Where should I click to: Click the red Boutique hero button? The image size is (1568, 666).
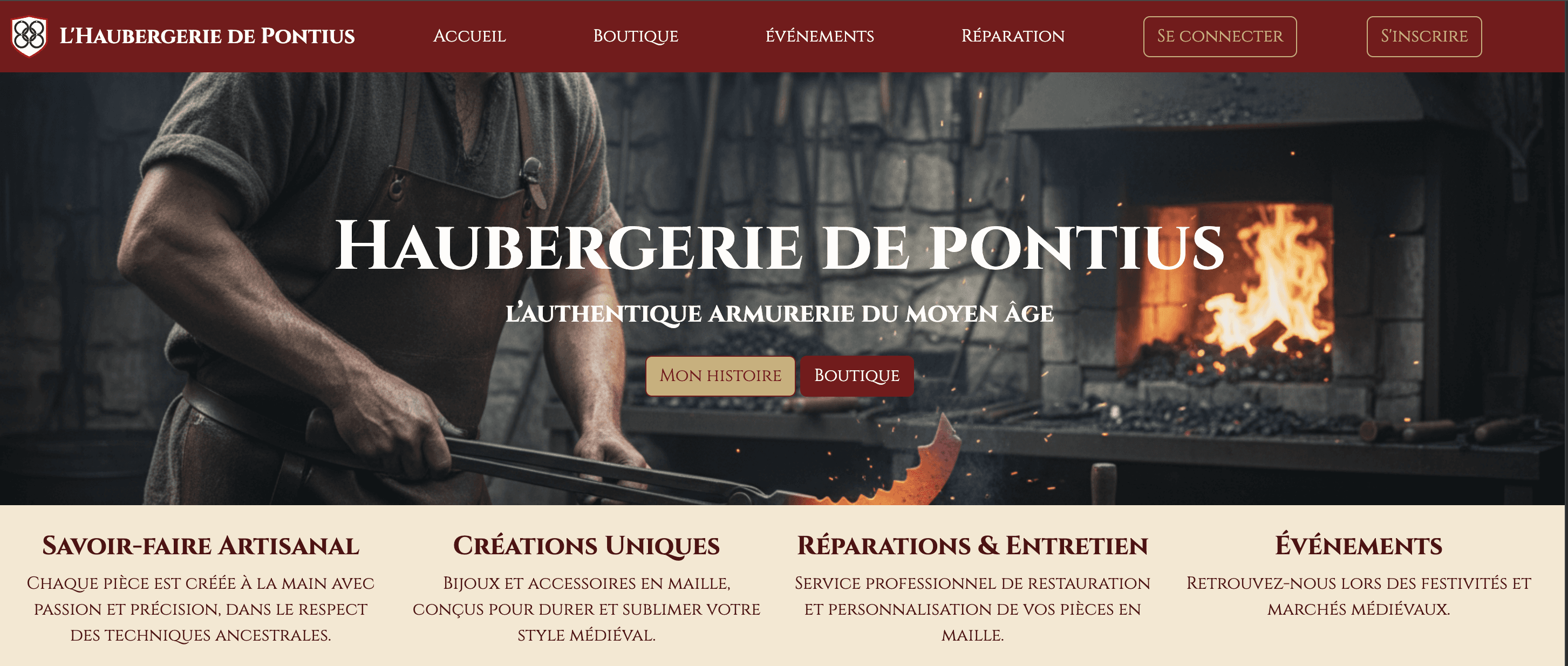click(x=856, y=376)
